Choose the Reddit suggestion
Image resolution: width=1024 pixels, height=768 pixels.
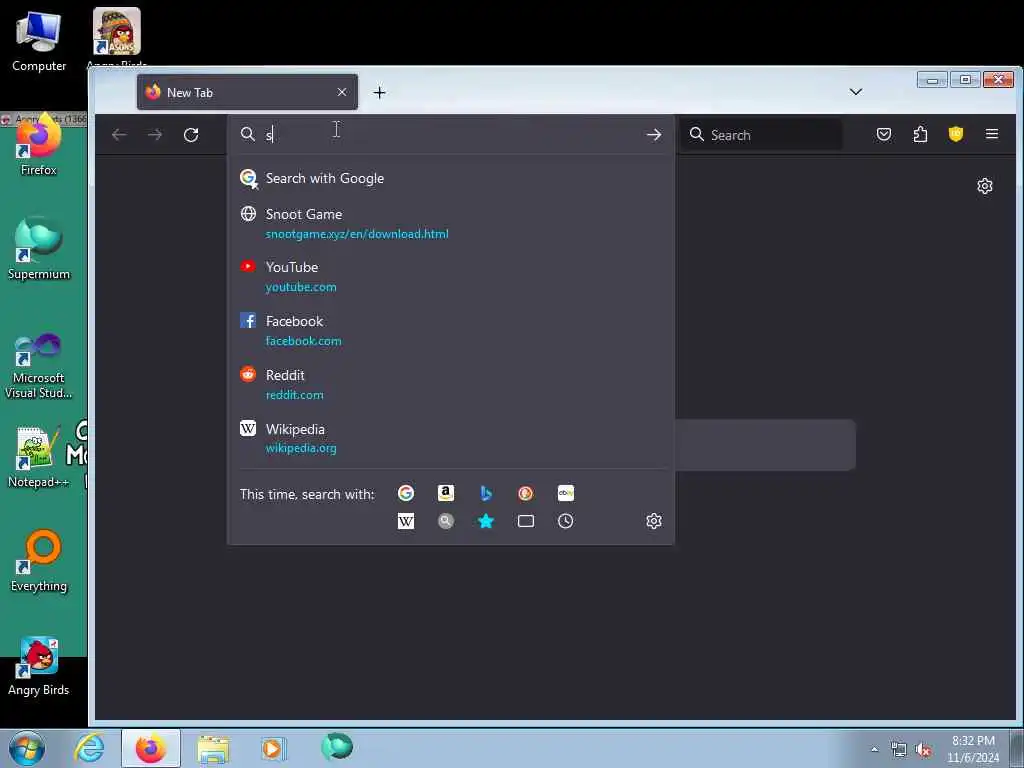pos(451,385)
